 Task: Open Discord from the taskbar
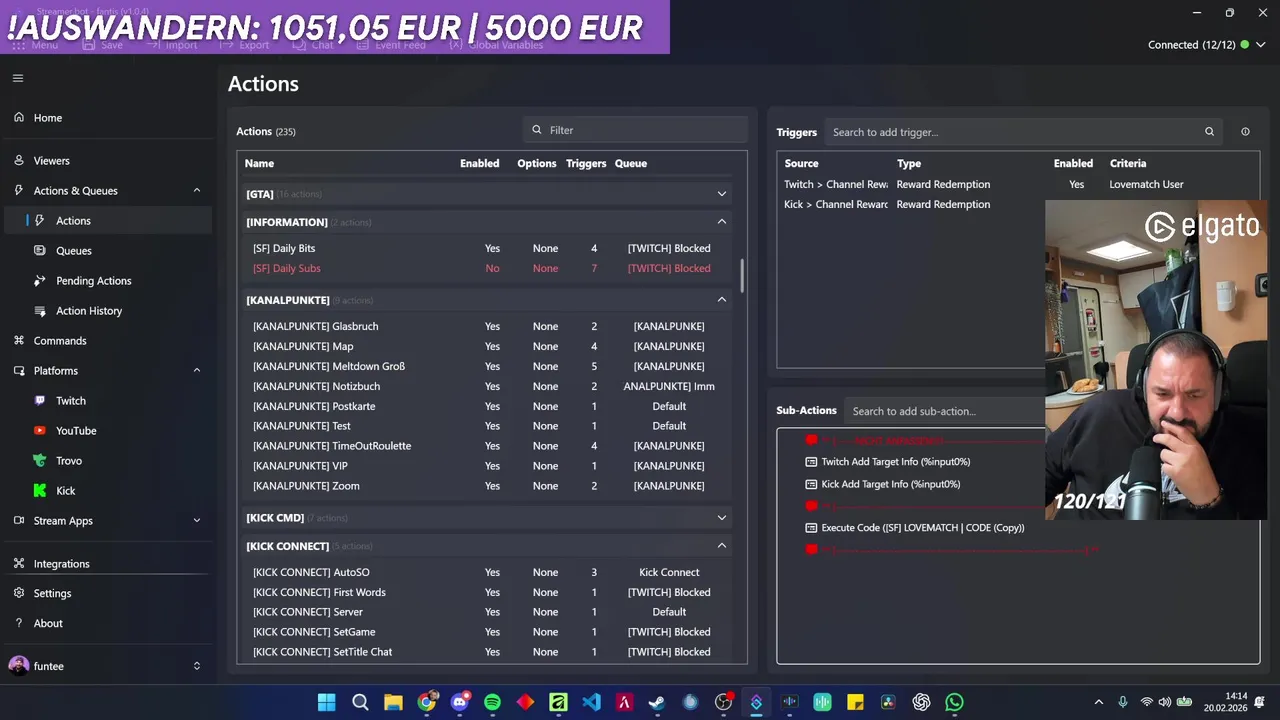(x=460, y=703)
